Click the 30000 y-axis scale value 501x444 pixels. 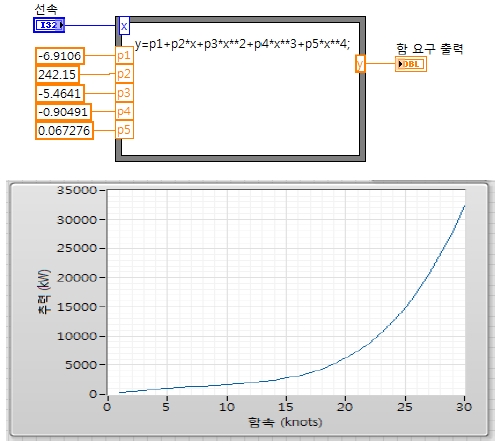[77, 220]
